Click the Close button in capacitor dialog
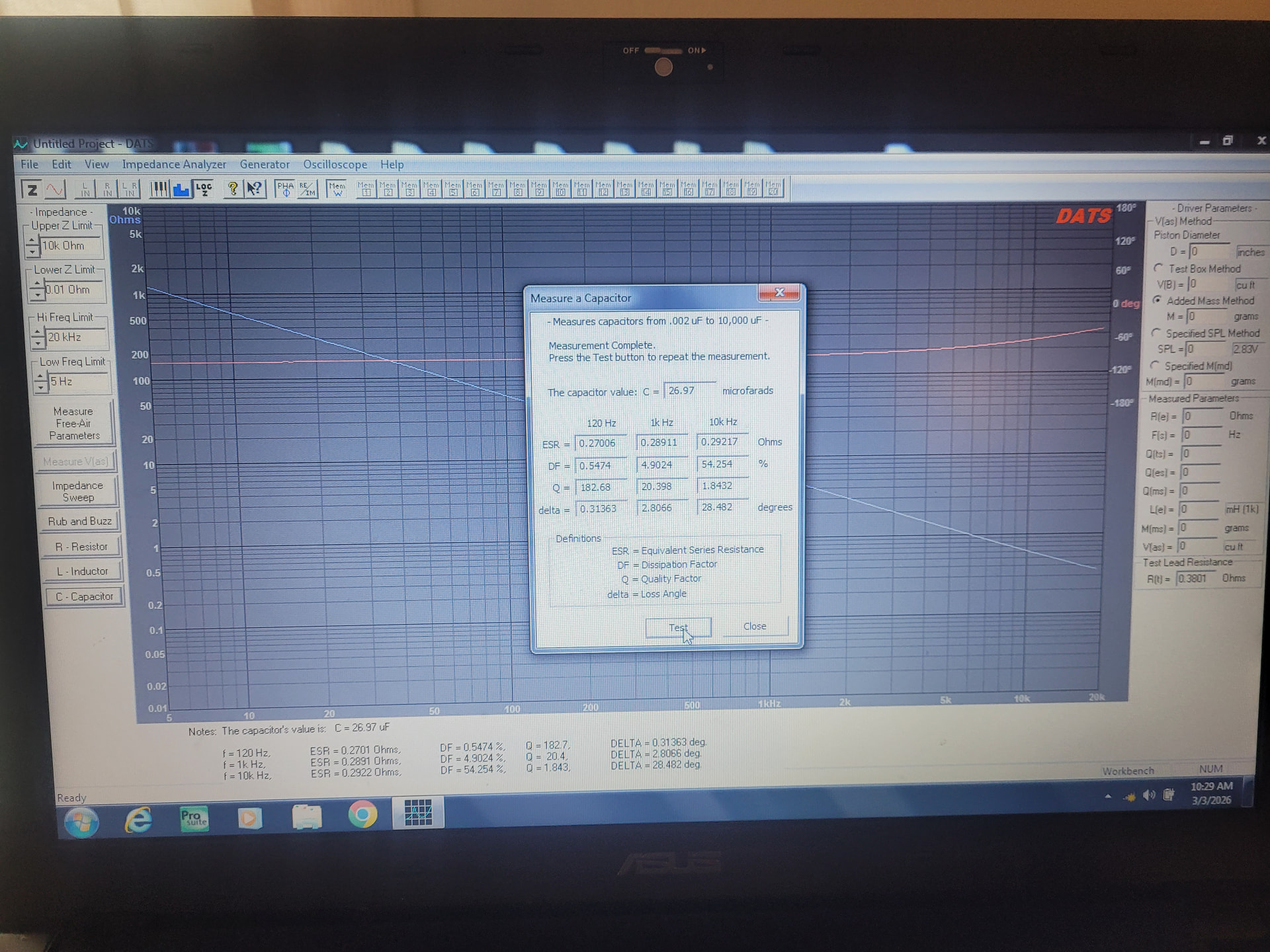1270x952 pixels. pyautogui.click(x=754, y=626)
